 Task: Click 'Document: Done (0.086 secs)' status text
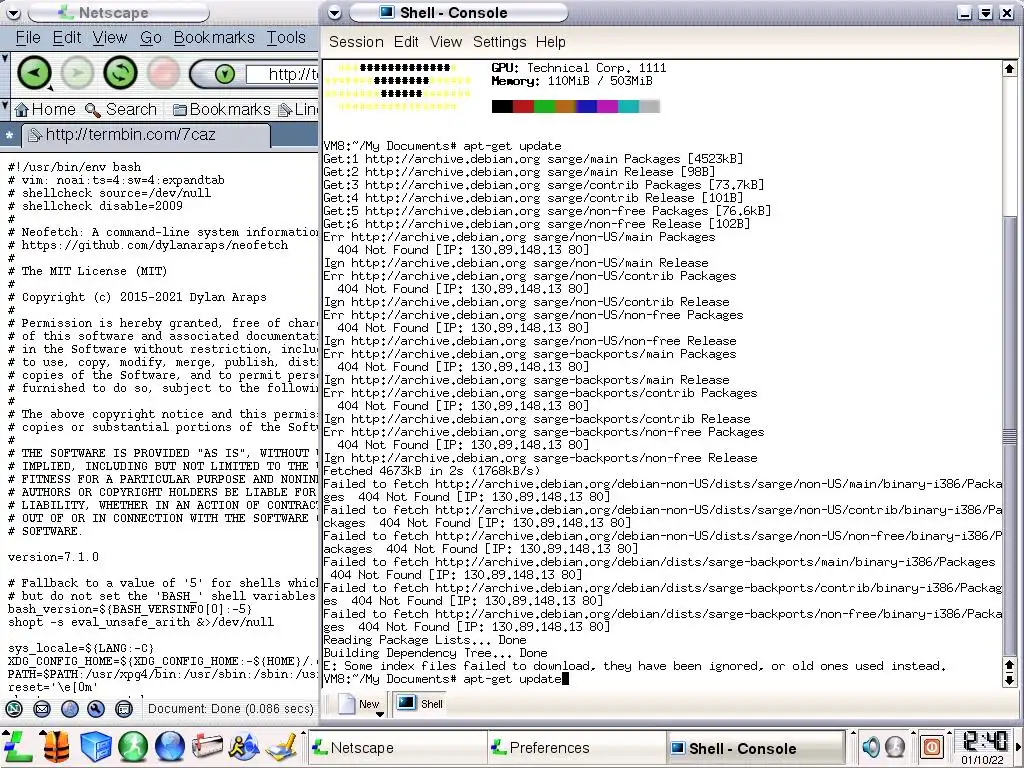[231, 709]
